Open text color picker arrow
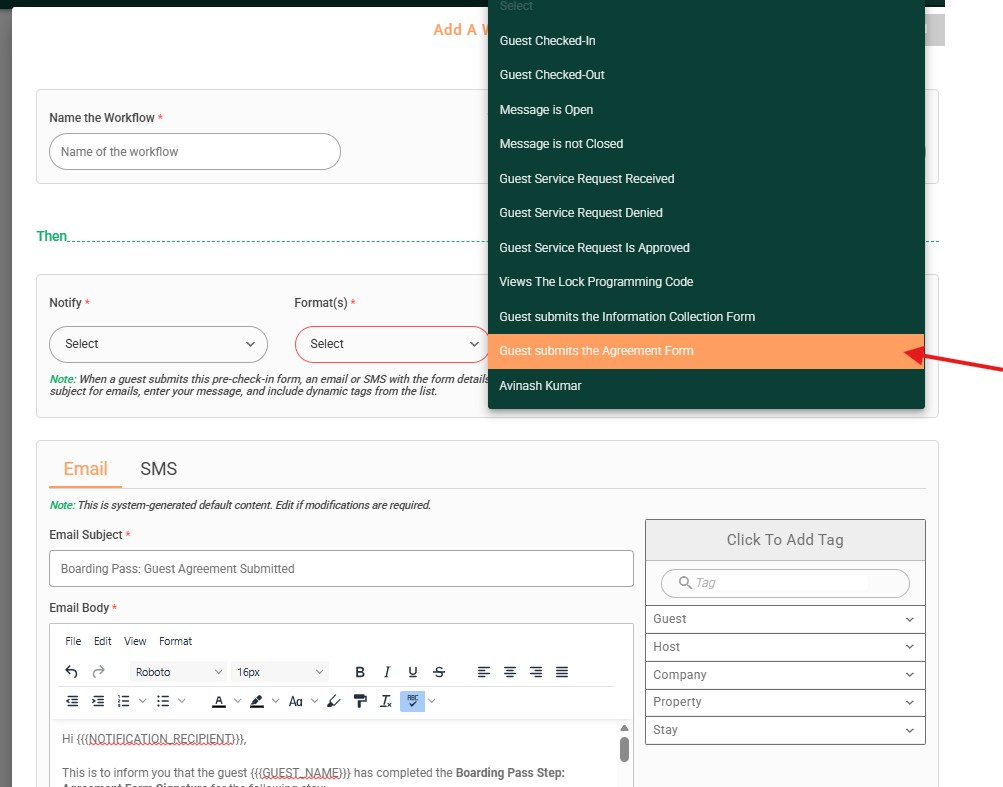The width and height of the screenshot is (1003, 787). tap(237, 701)
